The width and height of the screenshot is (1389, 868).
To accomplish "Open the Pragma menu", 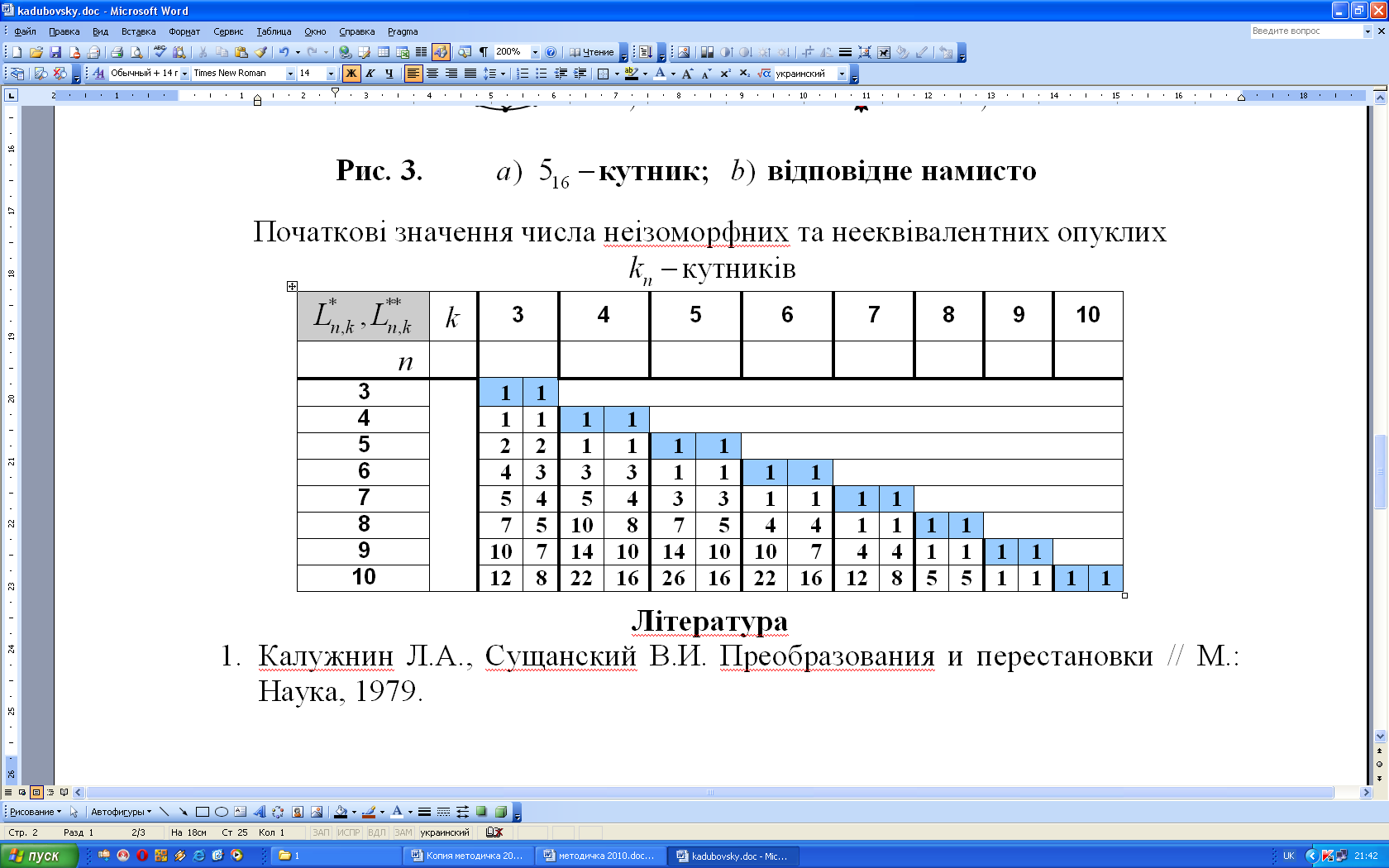I will click(403, 31).
